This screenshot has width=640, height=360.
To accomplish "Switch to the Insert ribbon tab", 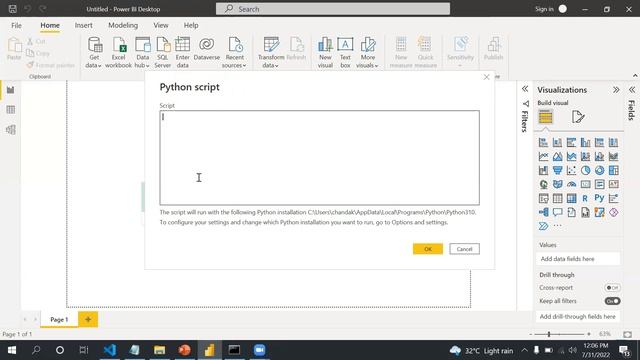I will click(83, 25).
